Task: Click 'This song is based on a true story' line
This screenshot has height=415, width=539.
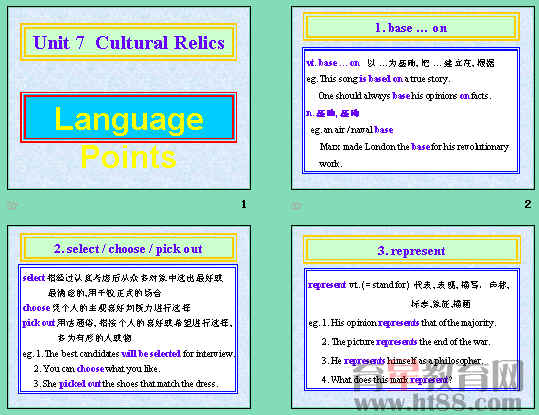Action: point(378,79)
